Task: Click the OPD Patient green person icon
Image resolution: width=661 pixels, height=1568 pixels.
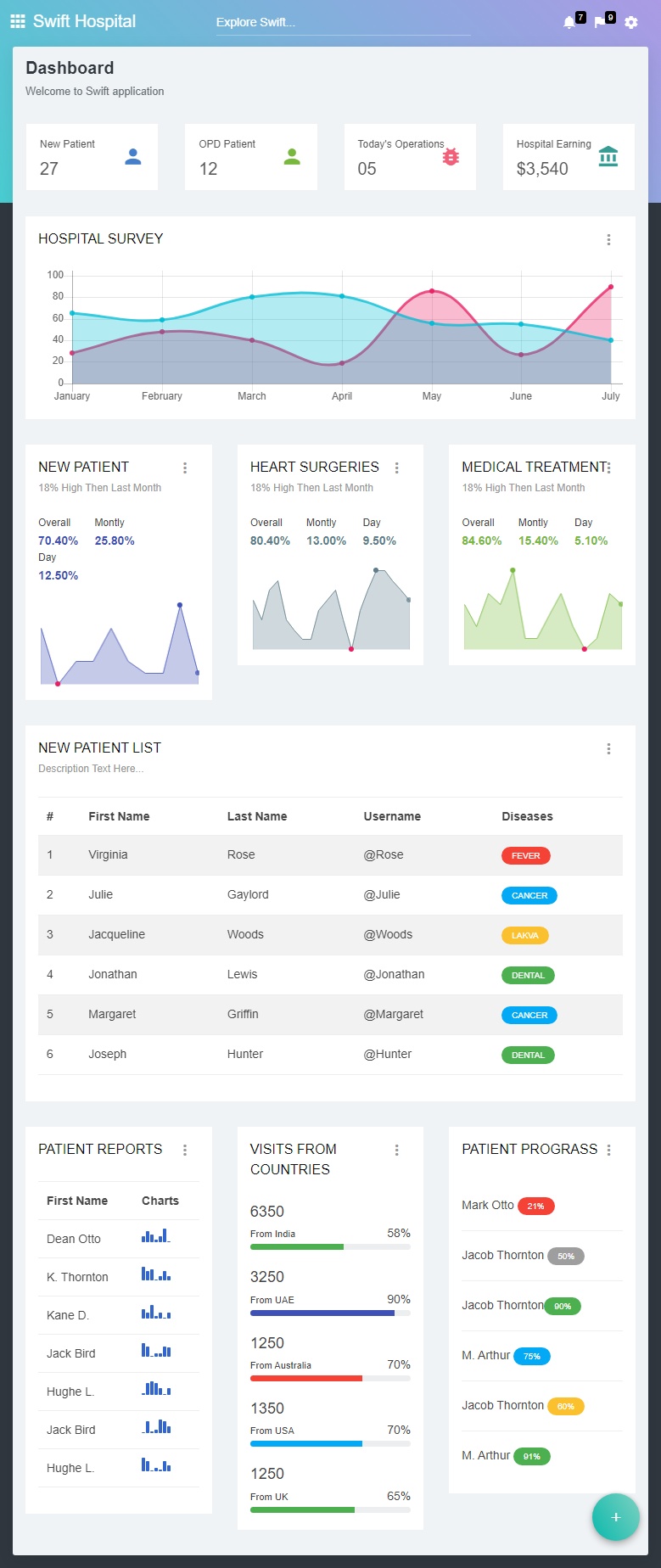Action: [292, 157]
